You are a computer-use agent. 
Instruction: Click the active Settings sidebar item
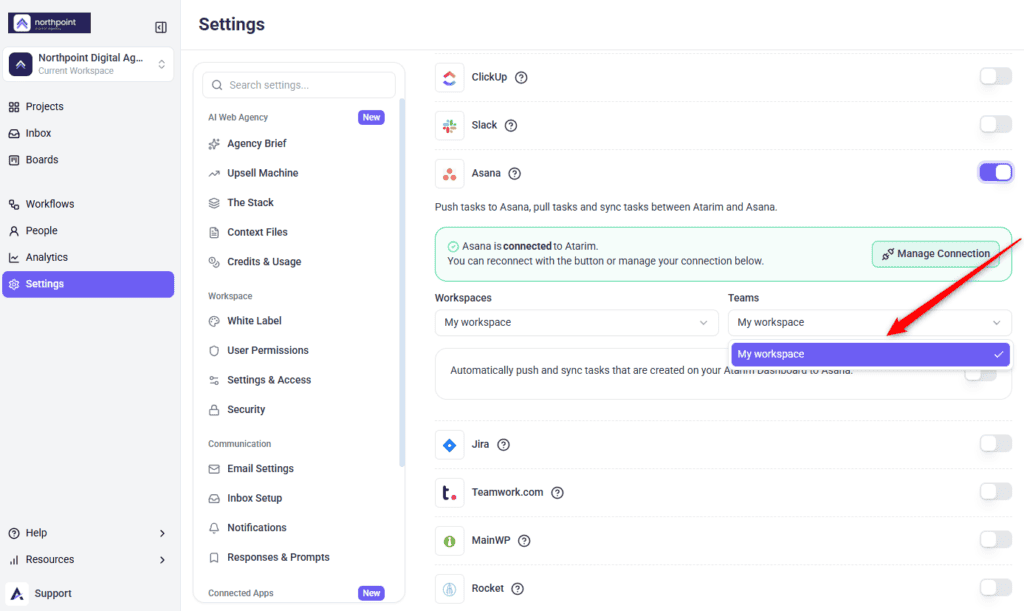pos(88,285)
